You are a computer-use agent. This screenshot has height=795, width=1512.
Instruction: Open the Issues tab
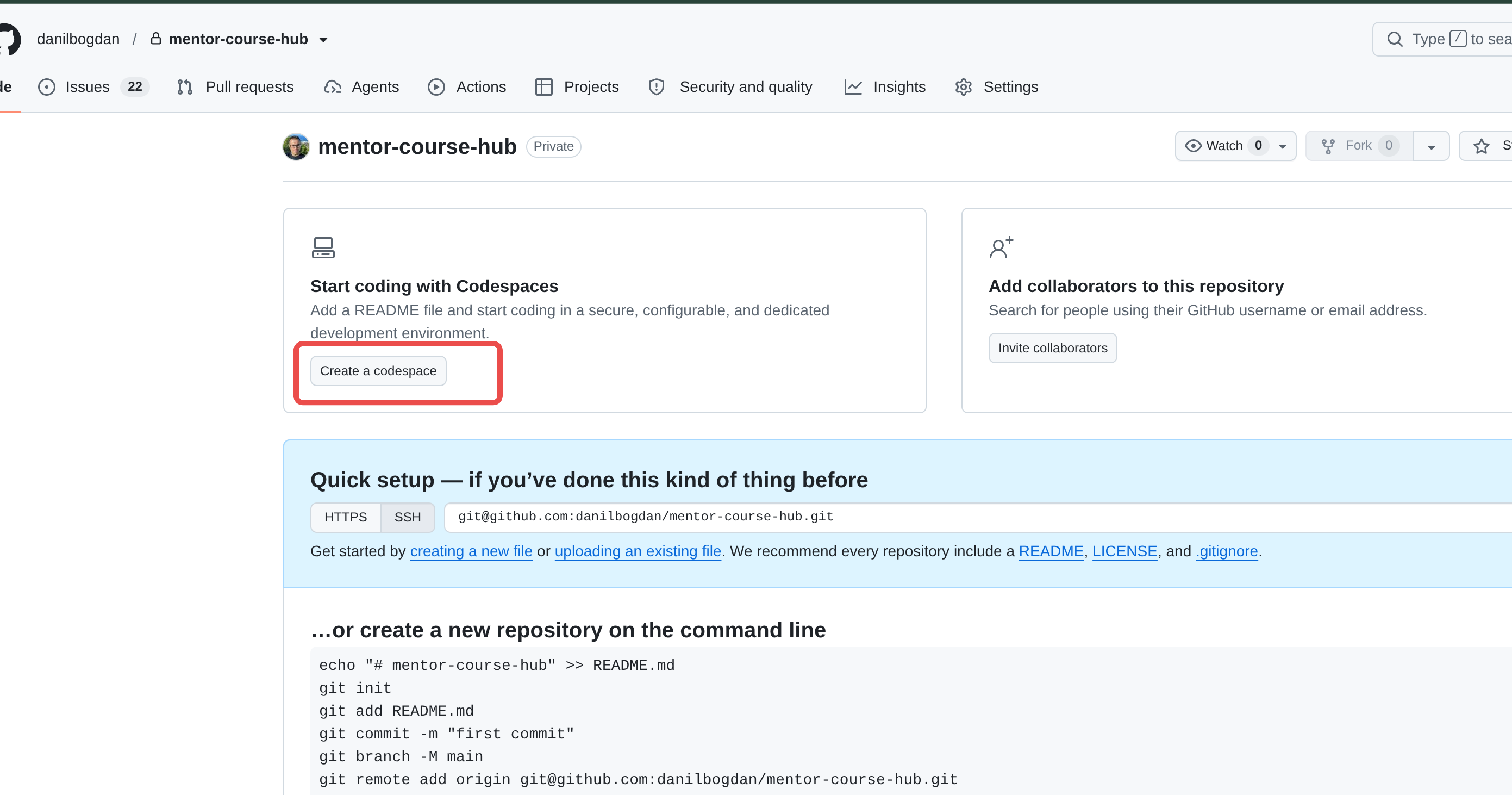click(x=93, y=87)
